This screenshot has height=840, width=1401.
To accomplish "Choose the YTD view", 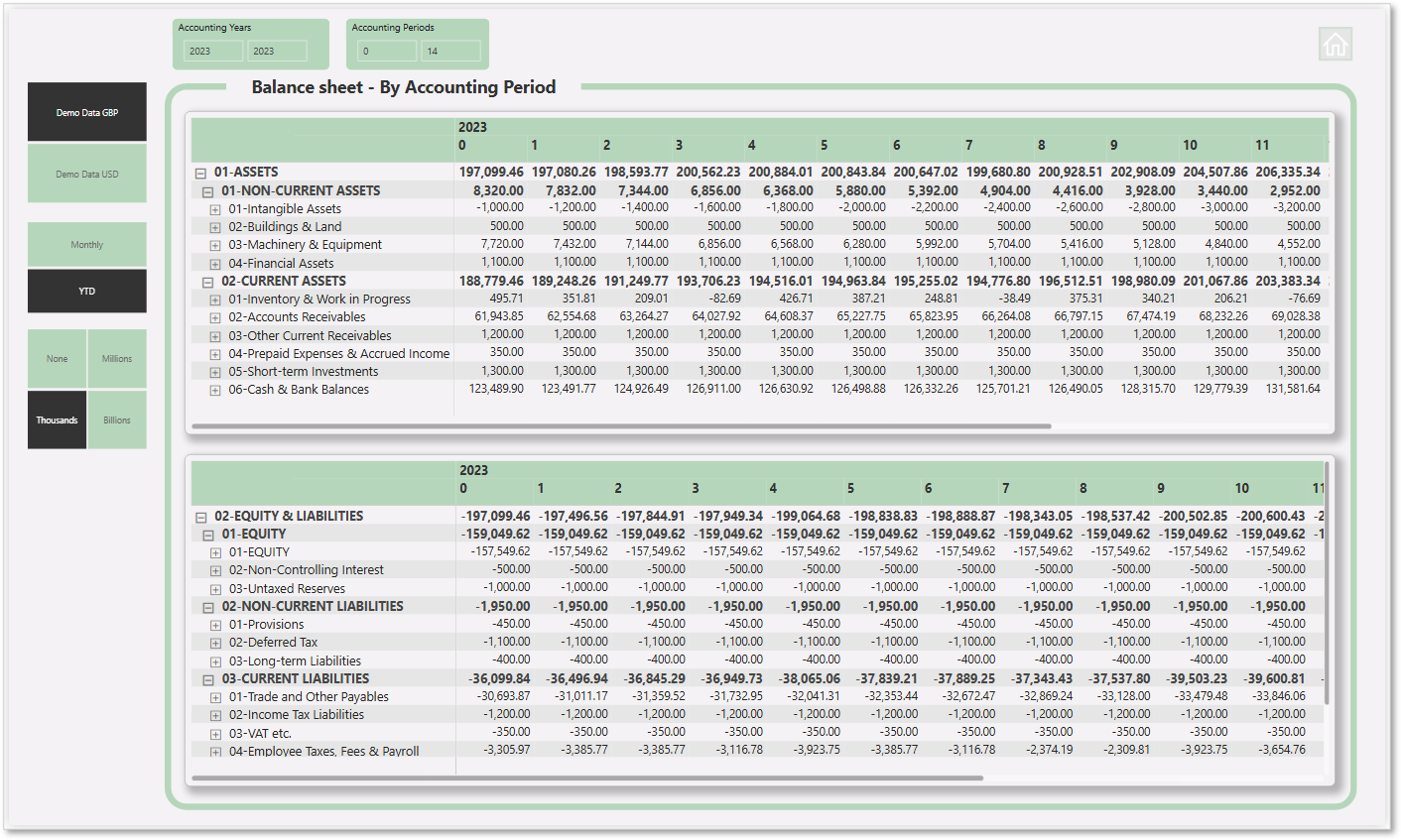I will (87, 291).
